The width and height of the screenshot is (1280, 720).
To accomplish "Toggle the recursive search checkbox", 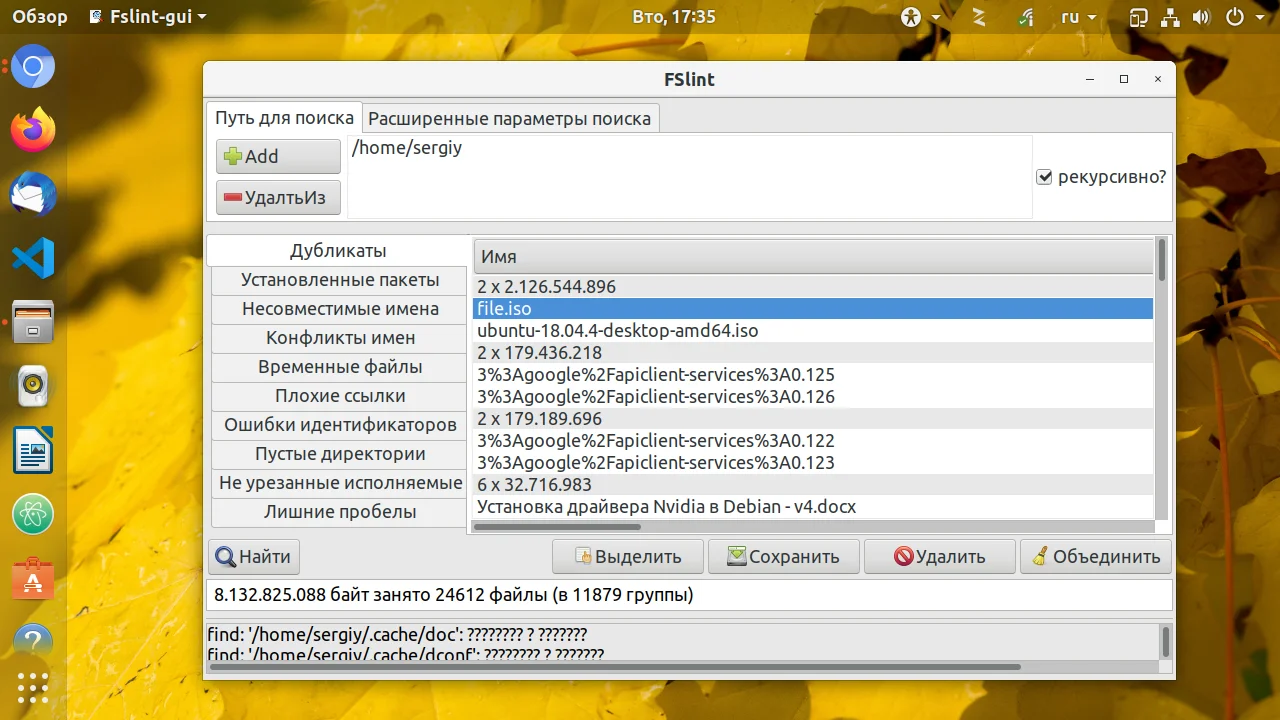I will [x=1044, y=177].
